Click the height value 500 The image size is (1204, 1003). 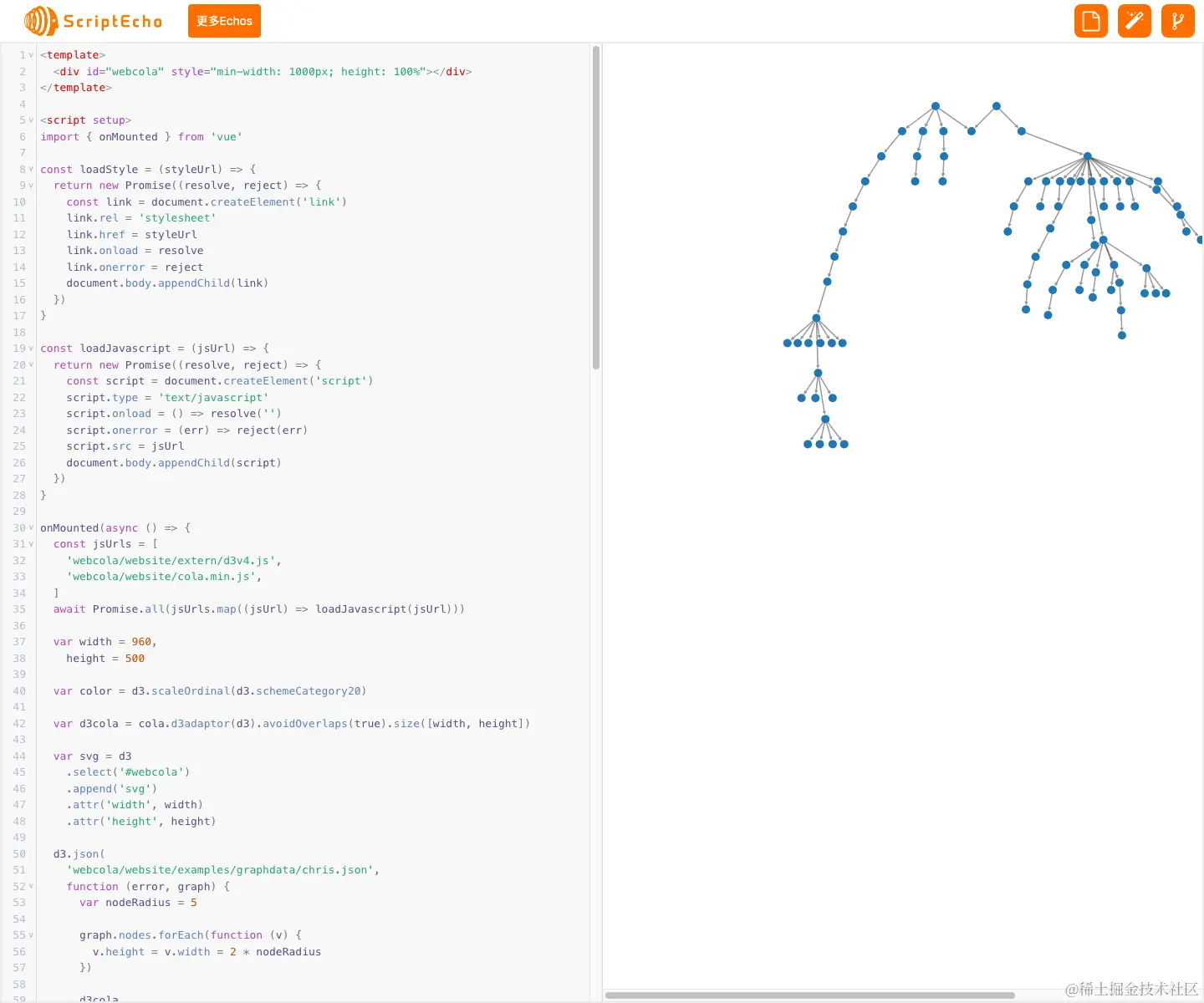[135, 659]
